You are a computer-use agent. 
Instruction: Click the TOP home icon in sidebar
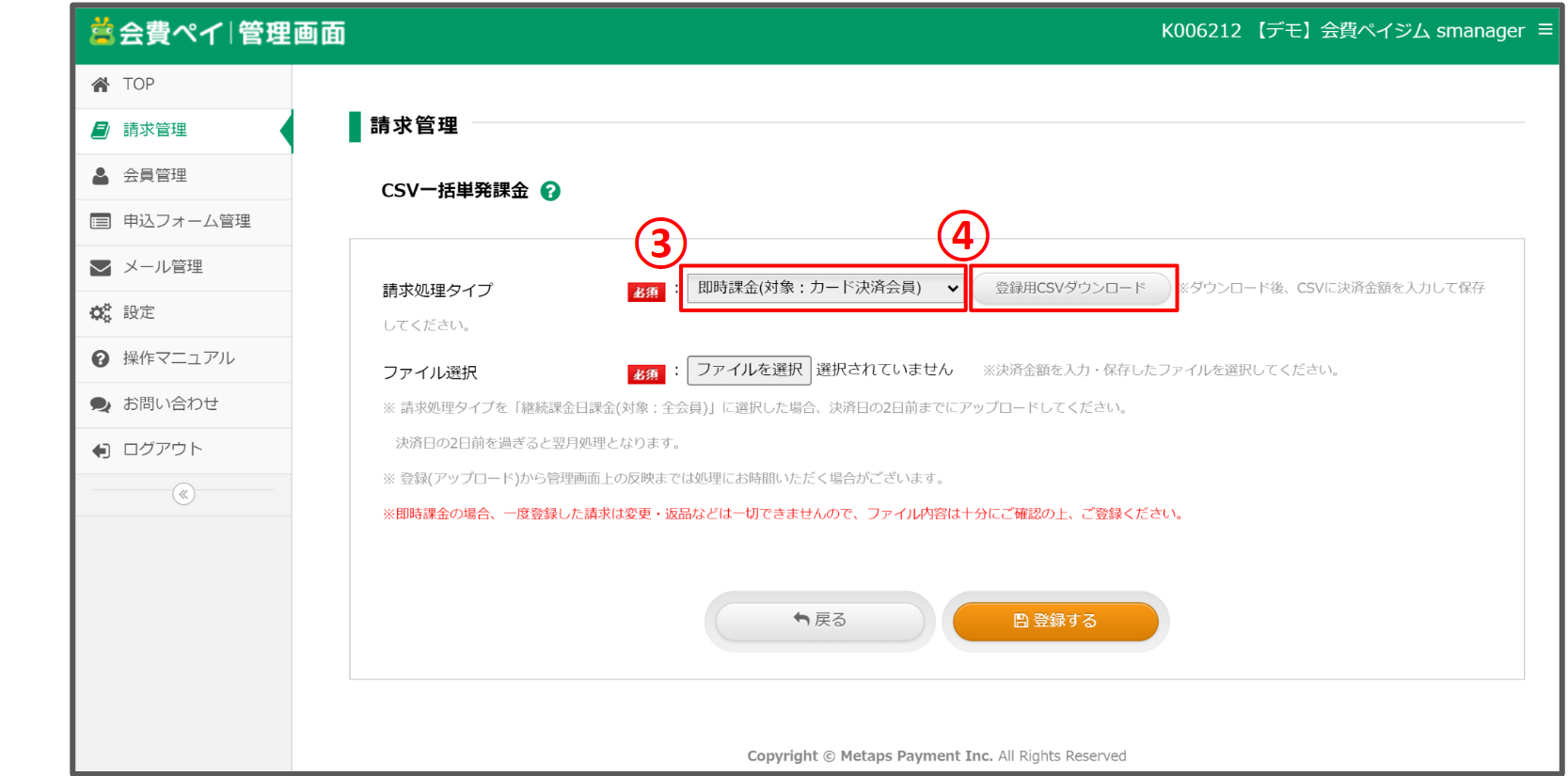(100, 85)
